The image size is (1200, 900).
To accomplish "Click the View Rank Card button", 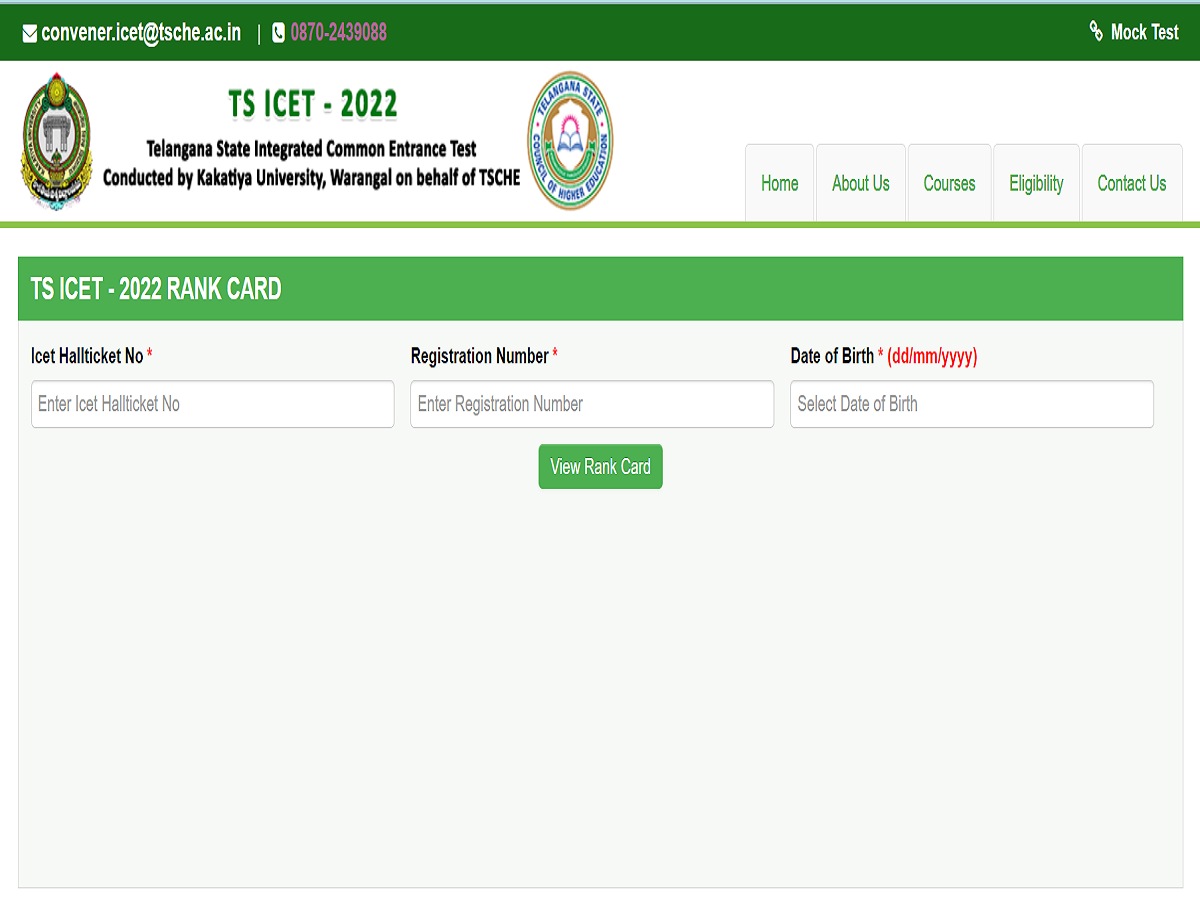I will (x=600, y=467).
